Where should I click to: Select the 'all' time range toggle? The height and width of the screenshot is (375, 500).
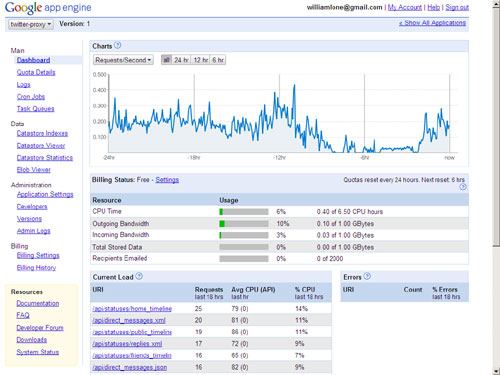click(166, 60)
